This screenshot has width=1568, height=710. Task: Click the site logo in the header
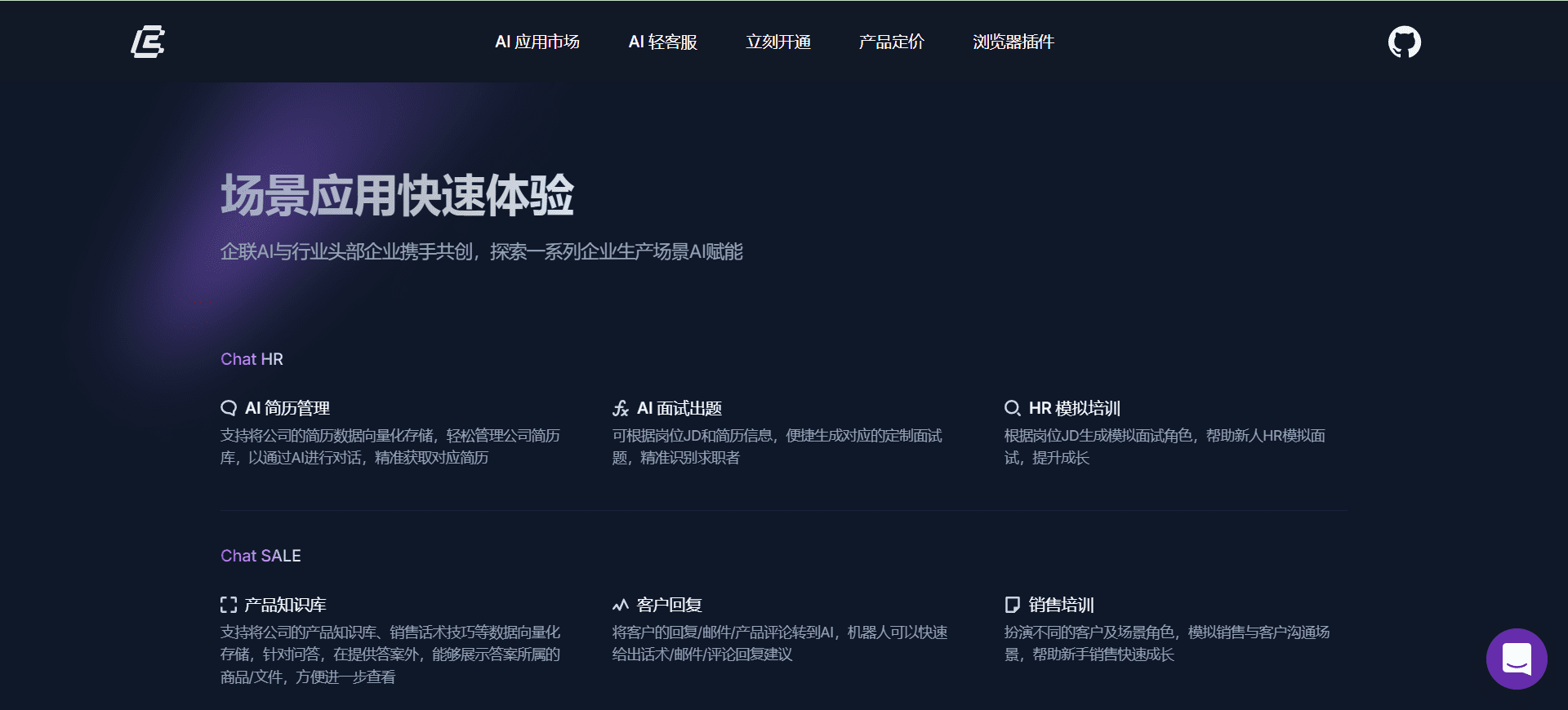point(148,42)
